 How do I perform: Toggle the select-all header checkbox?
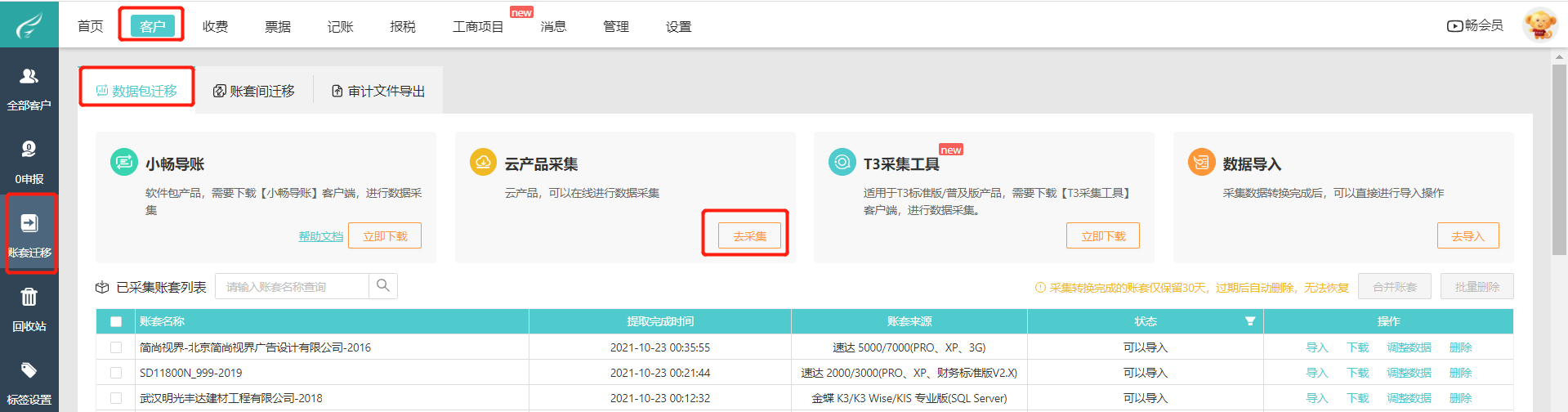[116, 321]
